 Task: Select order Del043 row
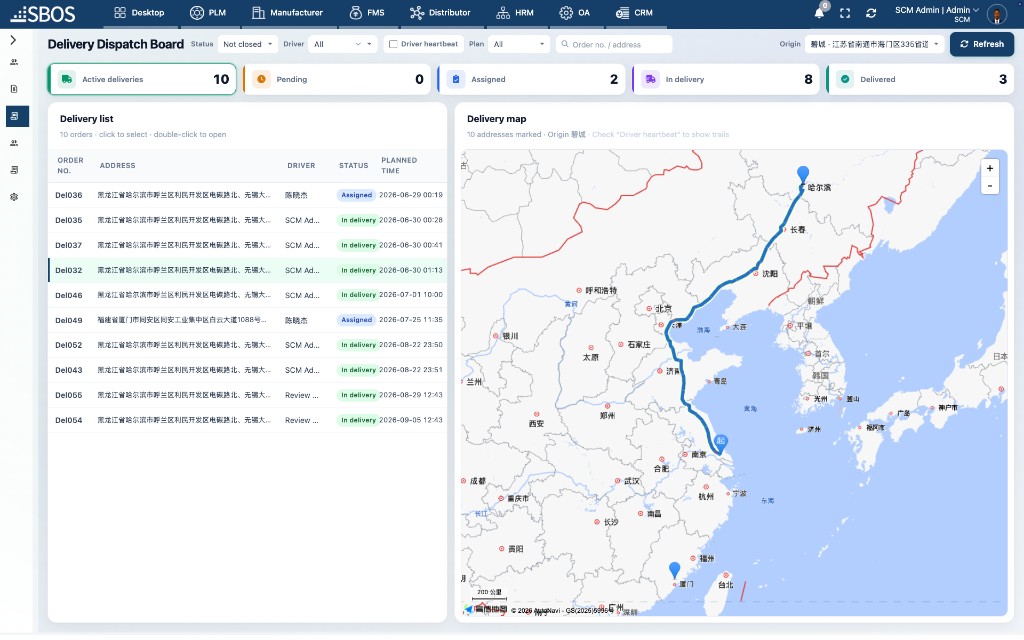248,370
